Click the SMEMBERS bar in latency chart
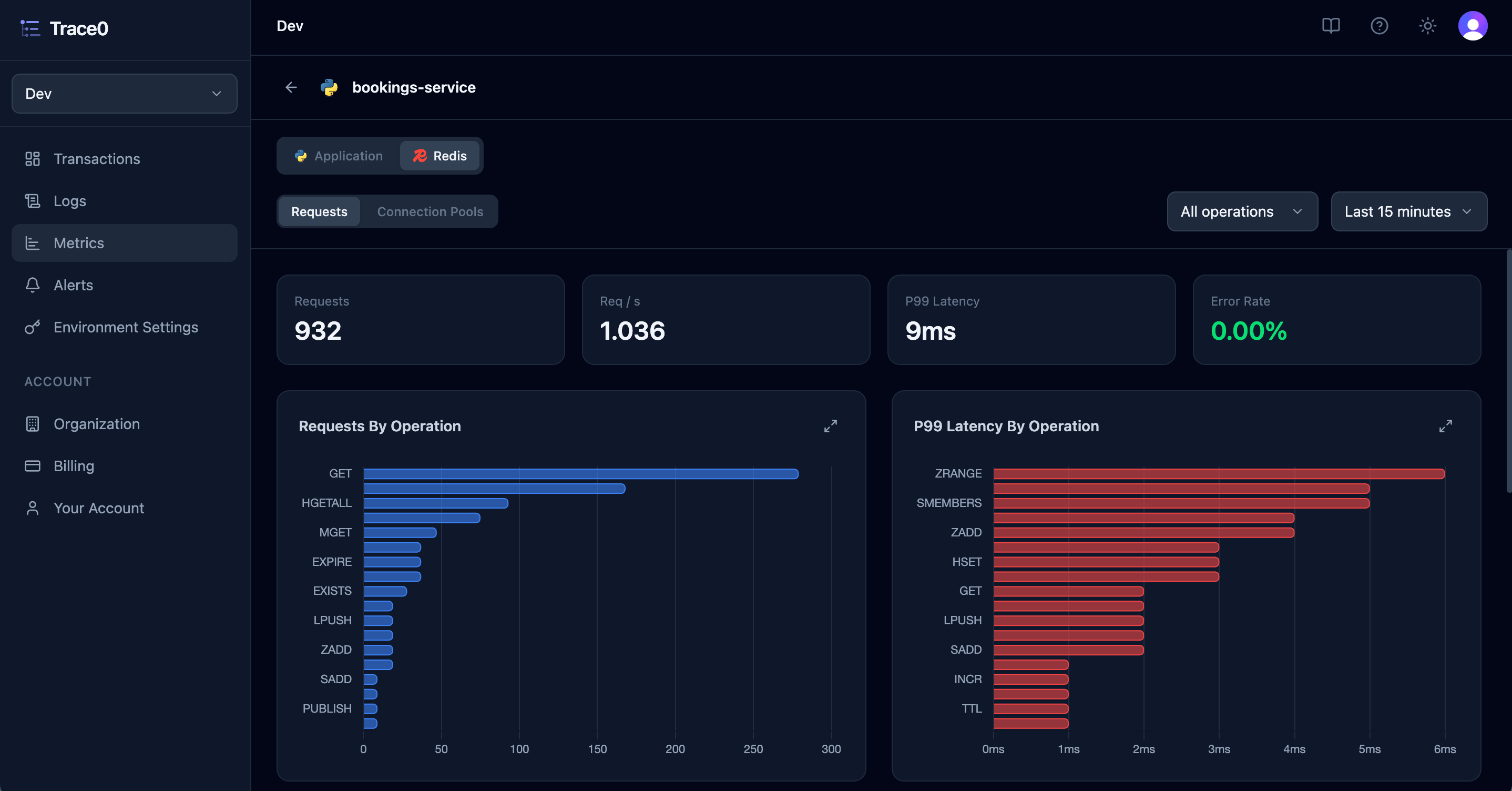 [1181, 503]
